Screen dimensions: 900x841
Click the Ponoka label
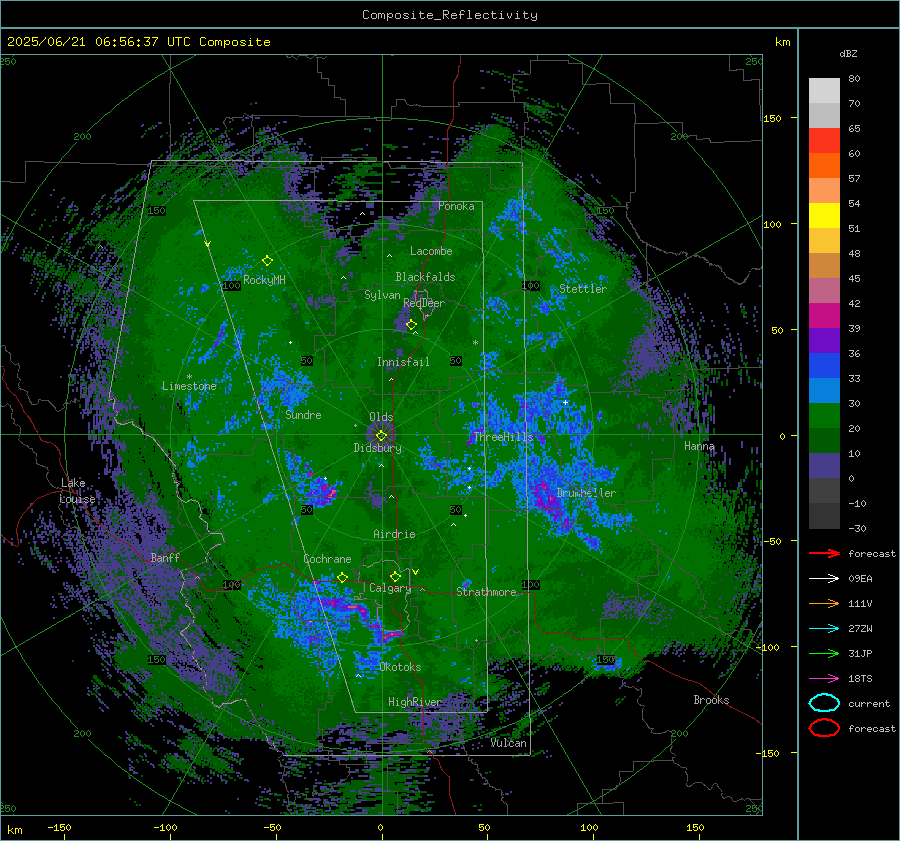coord(456,206)
